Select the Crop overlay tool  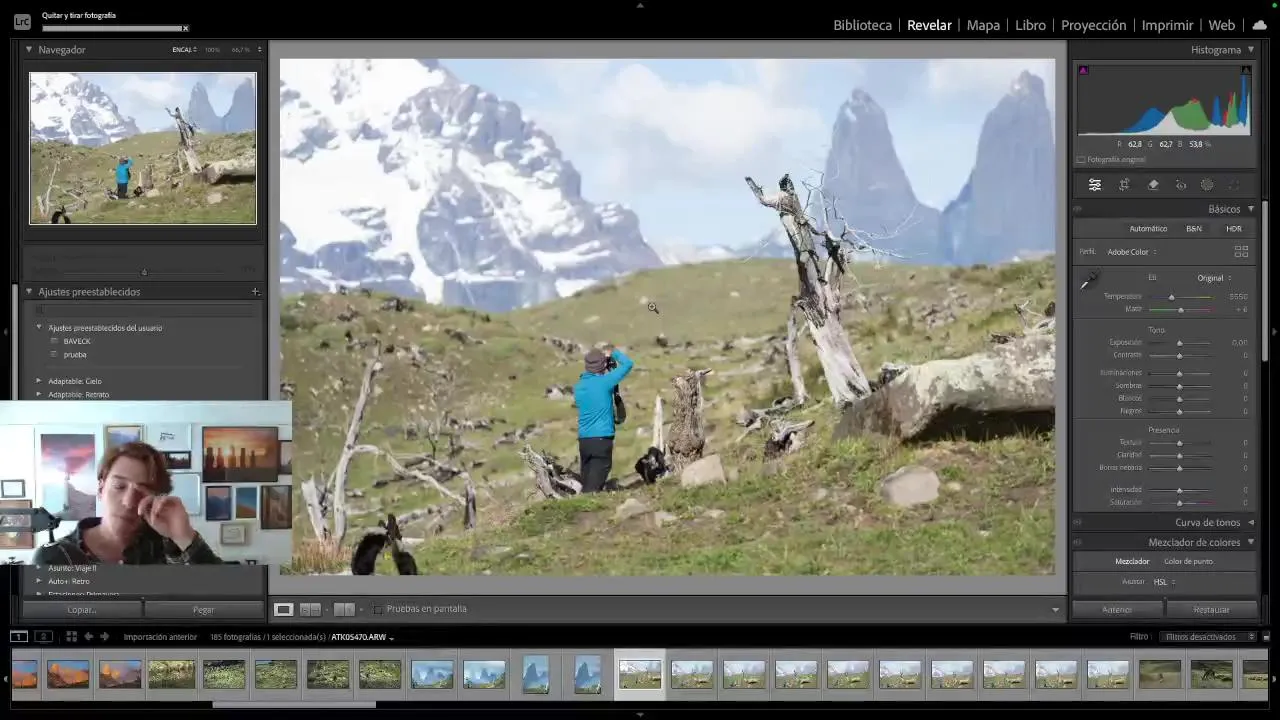pos(1124,185)
